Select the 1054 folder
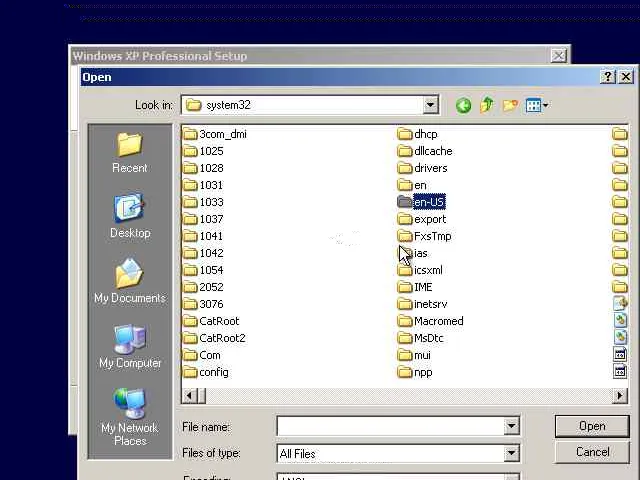640x480 pixels. pyautogui.click(x=203, y=270)
